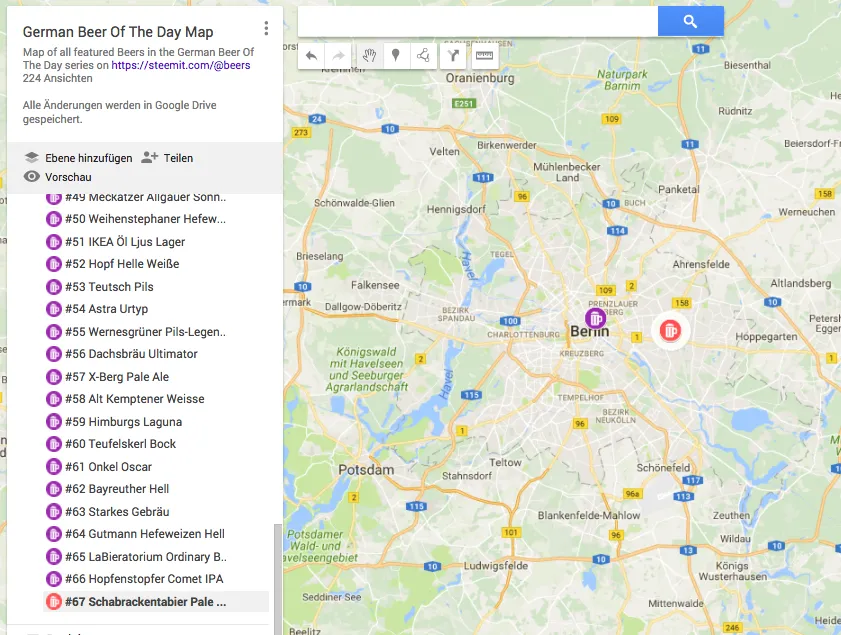
Task: Select #65 LaBieratorium Ordinary B.. entry
Action: (145, 557)
